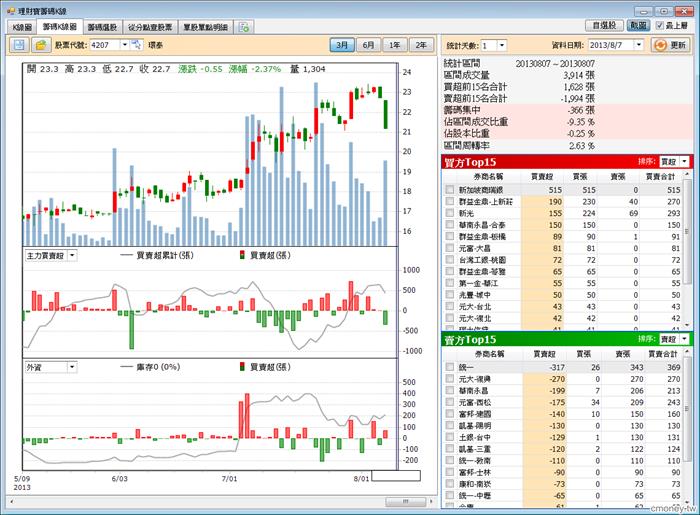Switch to the 從分點查股票 tab
700x515 pixels.
pyautogui.click(x=150, y=27)
